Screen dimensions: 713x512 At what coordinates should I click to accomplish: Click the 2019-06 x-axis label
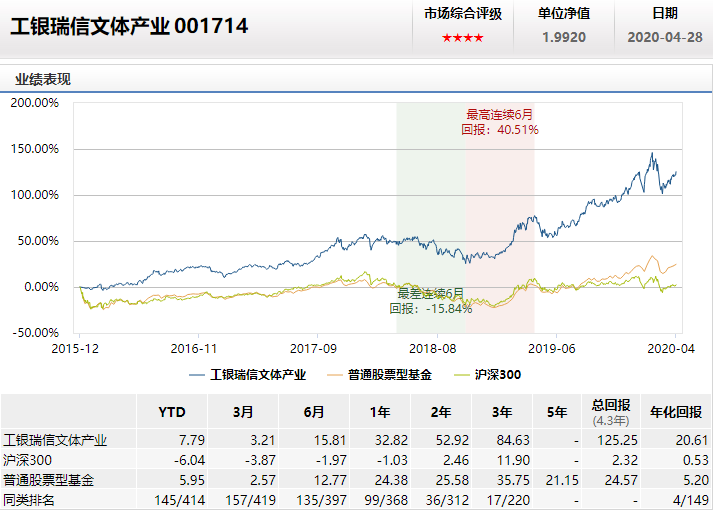[x=552, y=349]
